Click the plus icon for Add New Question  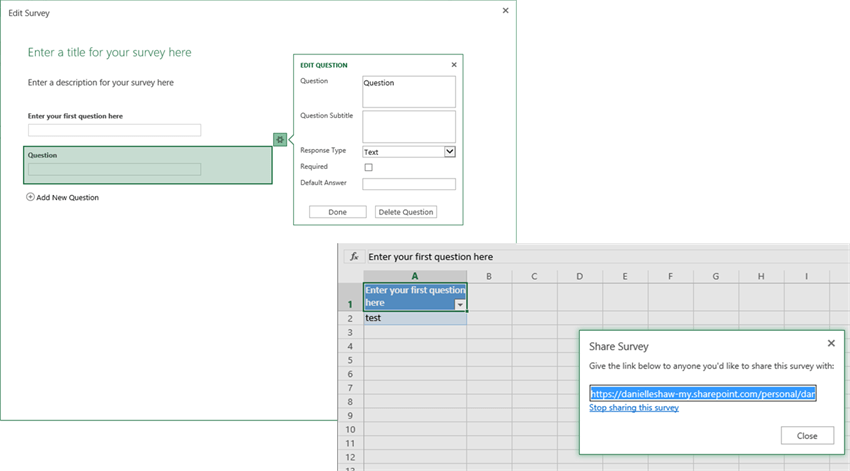click(31, 198)
